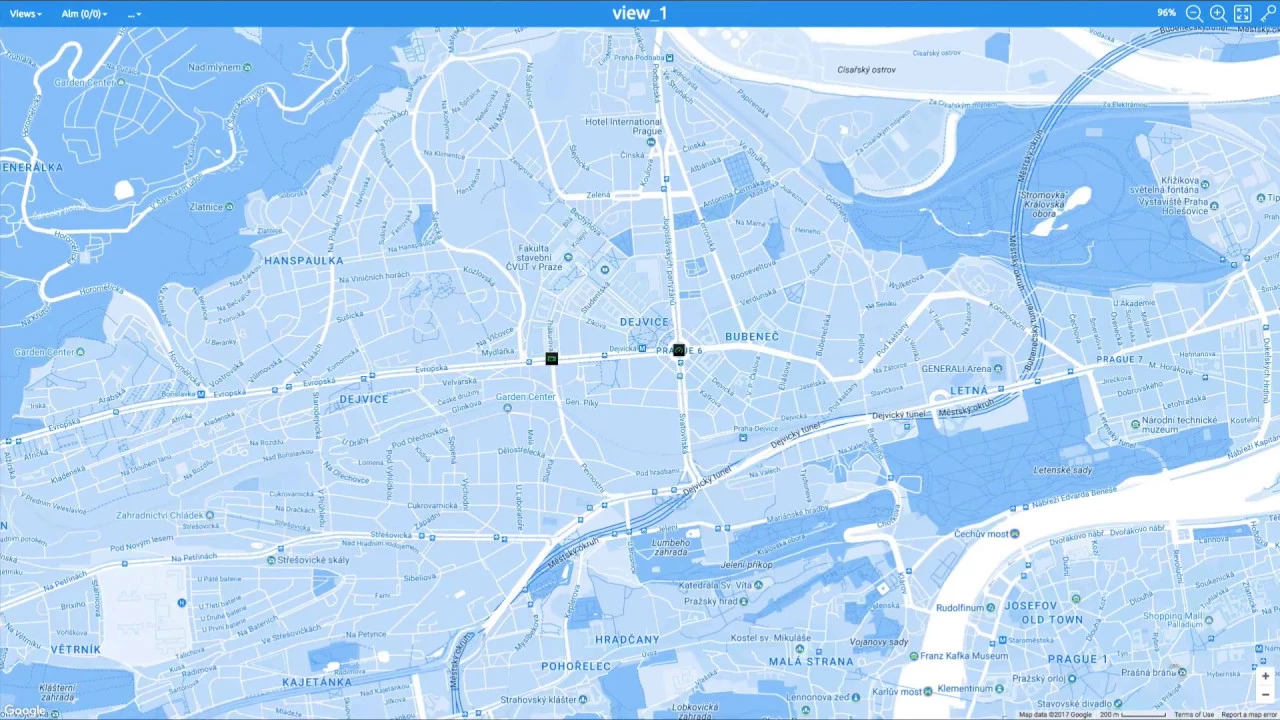Open the Views dropdown menu
The height and width of the screenshot is (720, 1280).
coord(26,14)
